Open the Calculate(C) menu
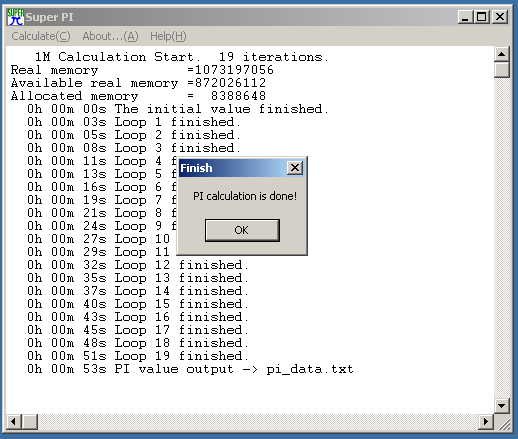Image resolution: width=518 pixels, height=439 pixels. (x=41, y=36)
